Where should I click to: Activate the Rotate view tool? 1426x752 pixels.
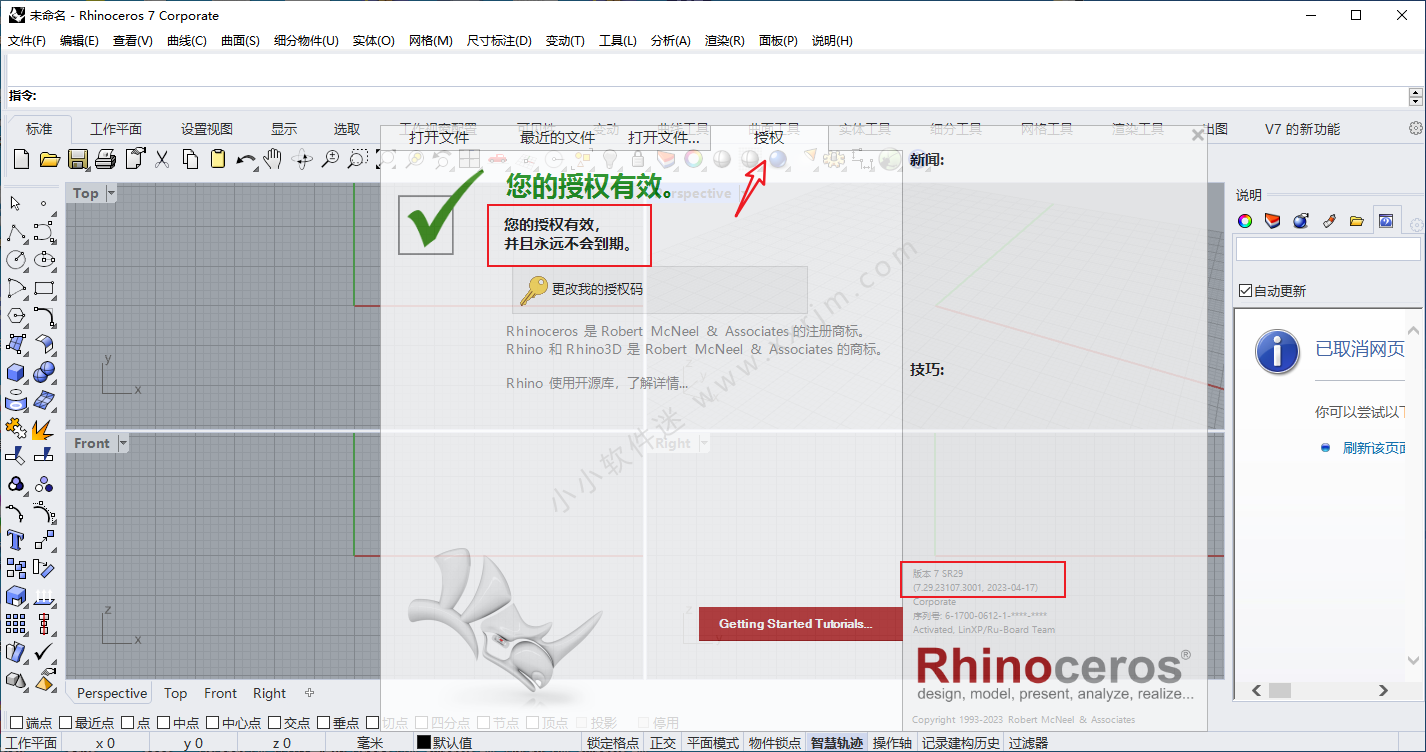pyautogui.click(x=301, y=158)
